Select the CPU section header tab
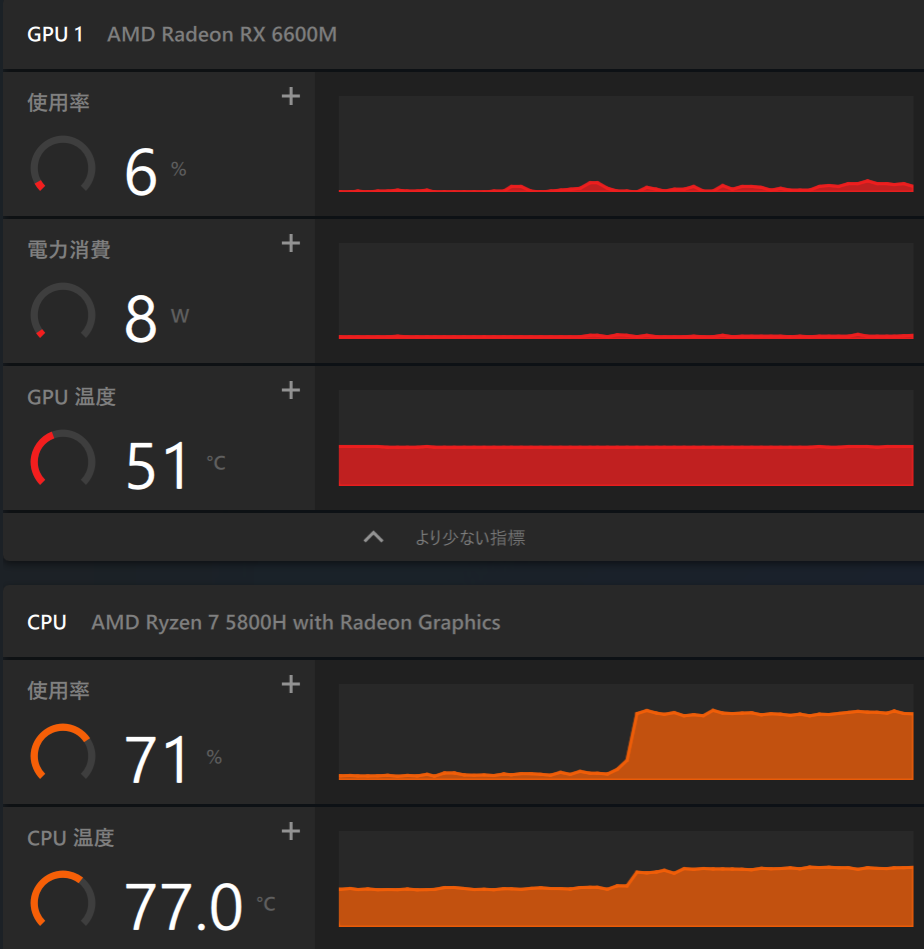924x949 pixels. click(47, 622)
